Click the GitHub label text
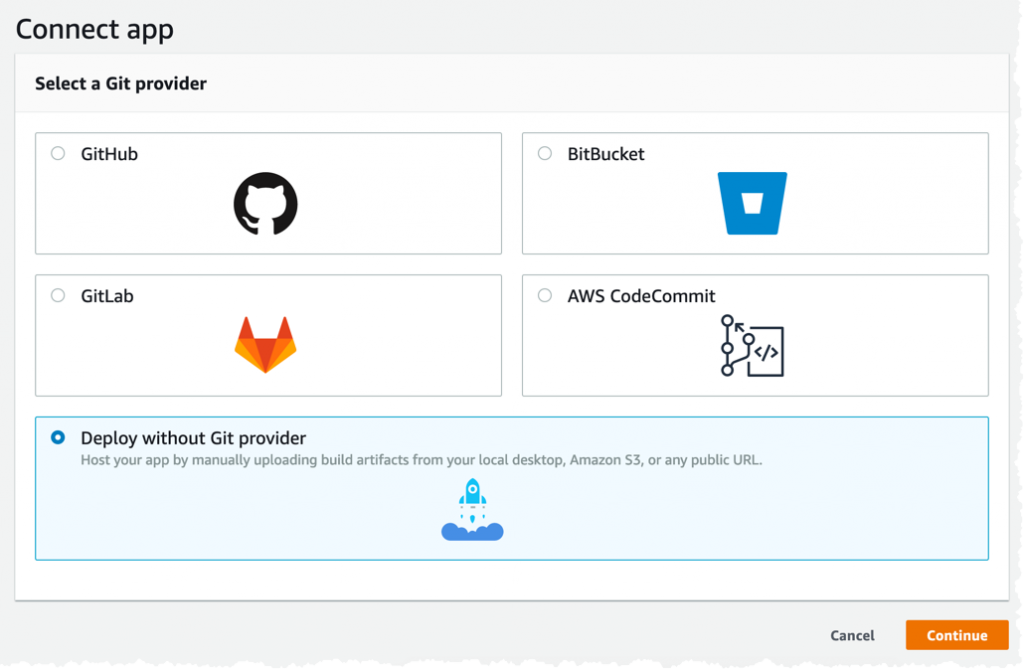Viewport: 1024px width, 669px height. [109, 154]
